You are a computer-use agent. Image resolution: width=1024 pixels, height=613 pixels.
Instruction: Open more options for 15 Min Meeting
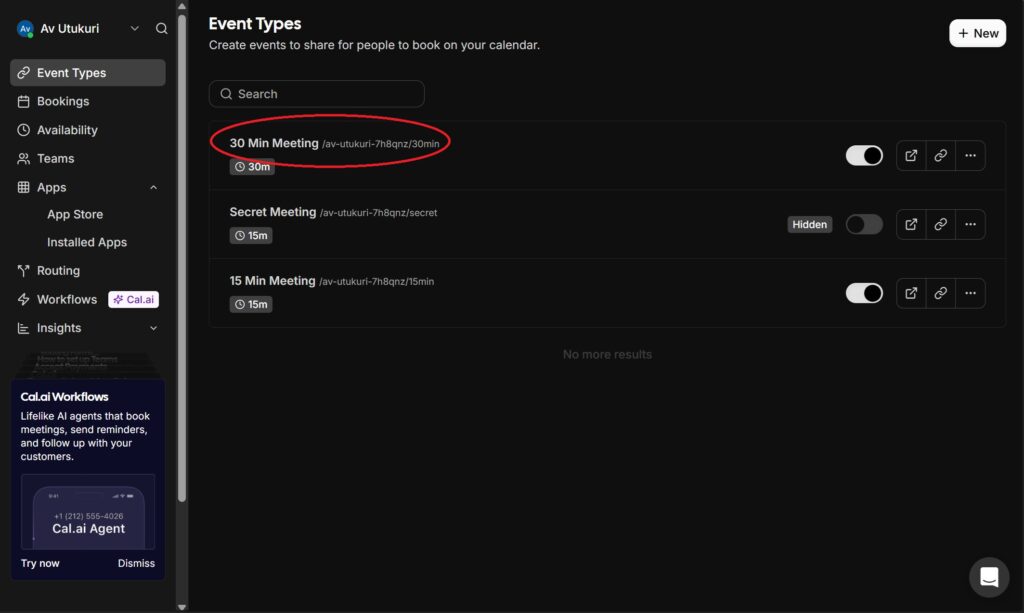tap(970, 293)
